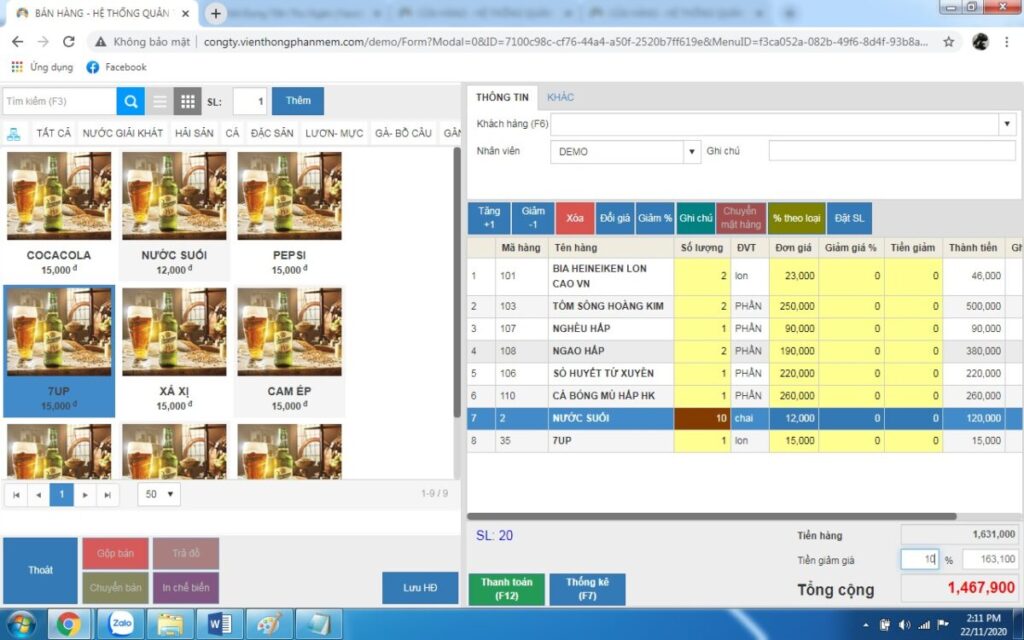Image resolution: width=1024 pixels, height=640 pixels.
Task: Open the Windows Start menu
Action: coord(20,624)
